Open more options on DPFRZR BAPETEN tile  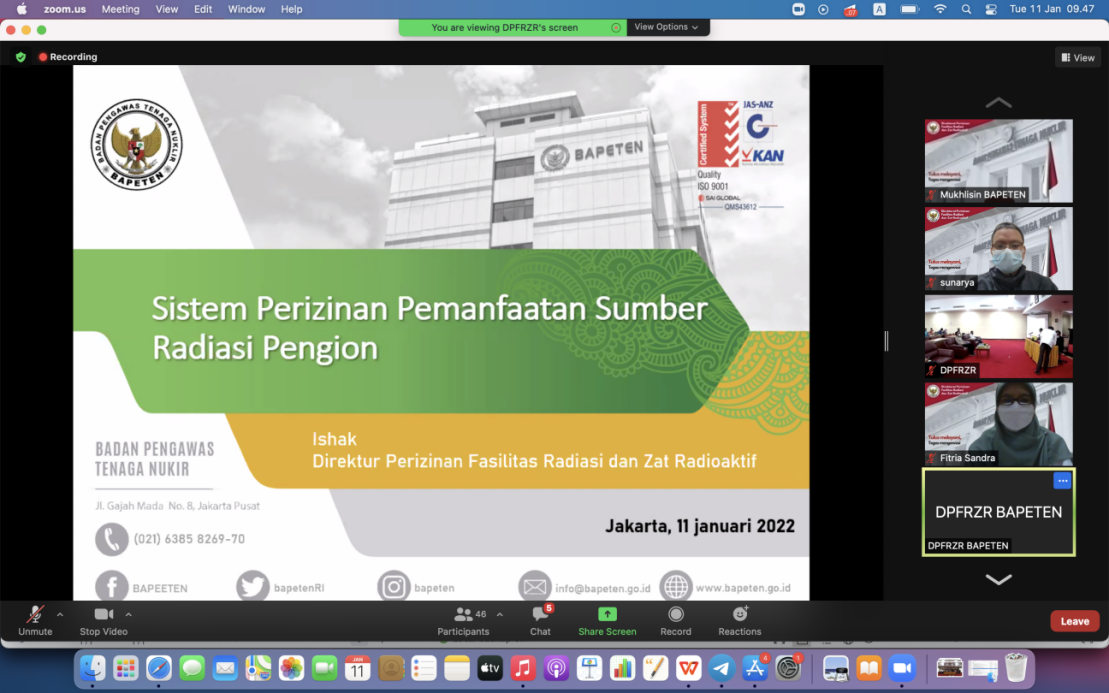[x=1062, y=481]
